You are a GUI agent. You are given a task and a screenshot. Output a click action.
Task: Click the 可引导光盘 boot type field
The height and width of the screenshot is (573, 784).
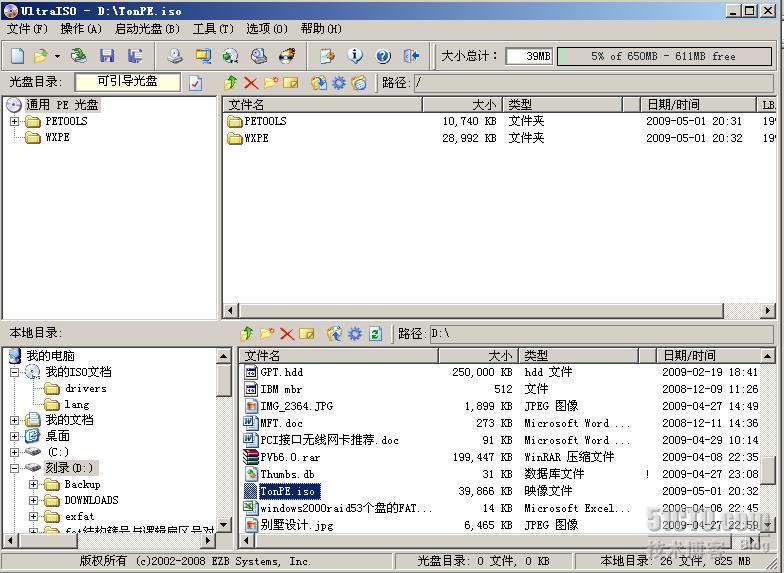pos(128,82)
